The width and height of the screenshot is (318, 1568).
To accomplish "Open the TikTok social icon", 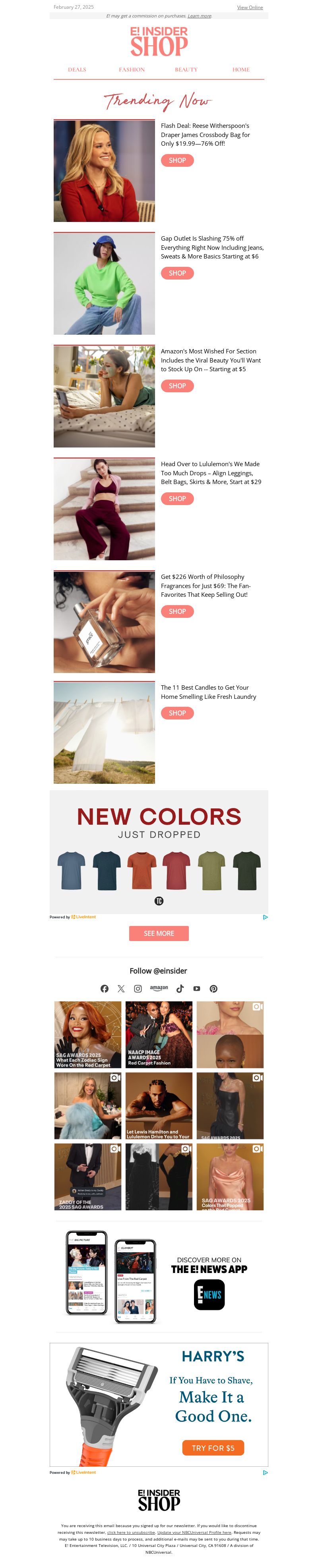I will [180, 989].
